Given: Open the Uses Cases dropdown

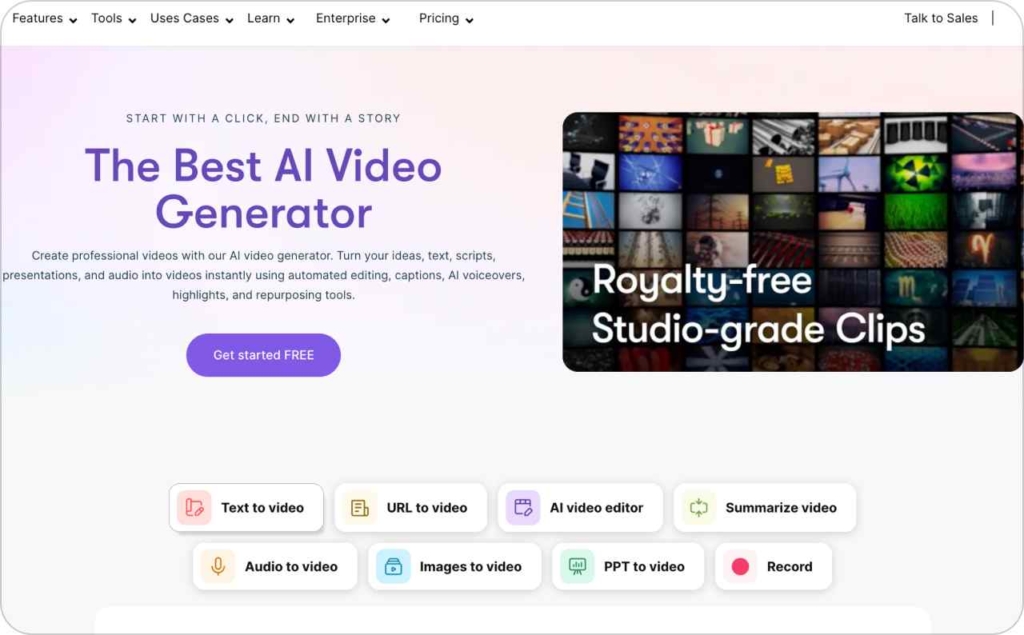Looking at the screenshot, I should point(229,18).
